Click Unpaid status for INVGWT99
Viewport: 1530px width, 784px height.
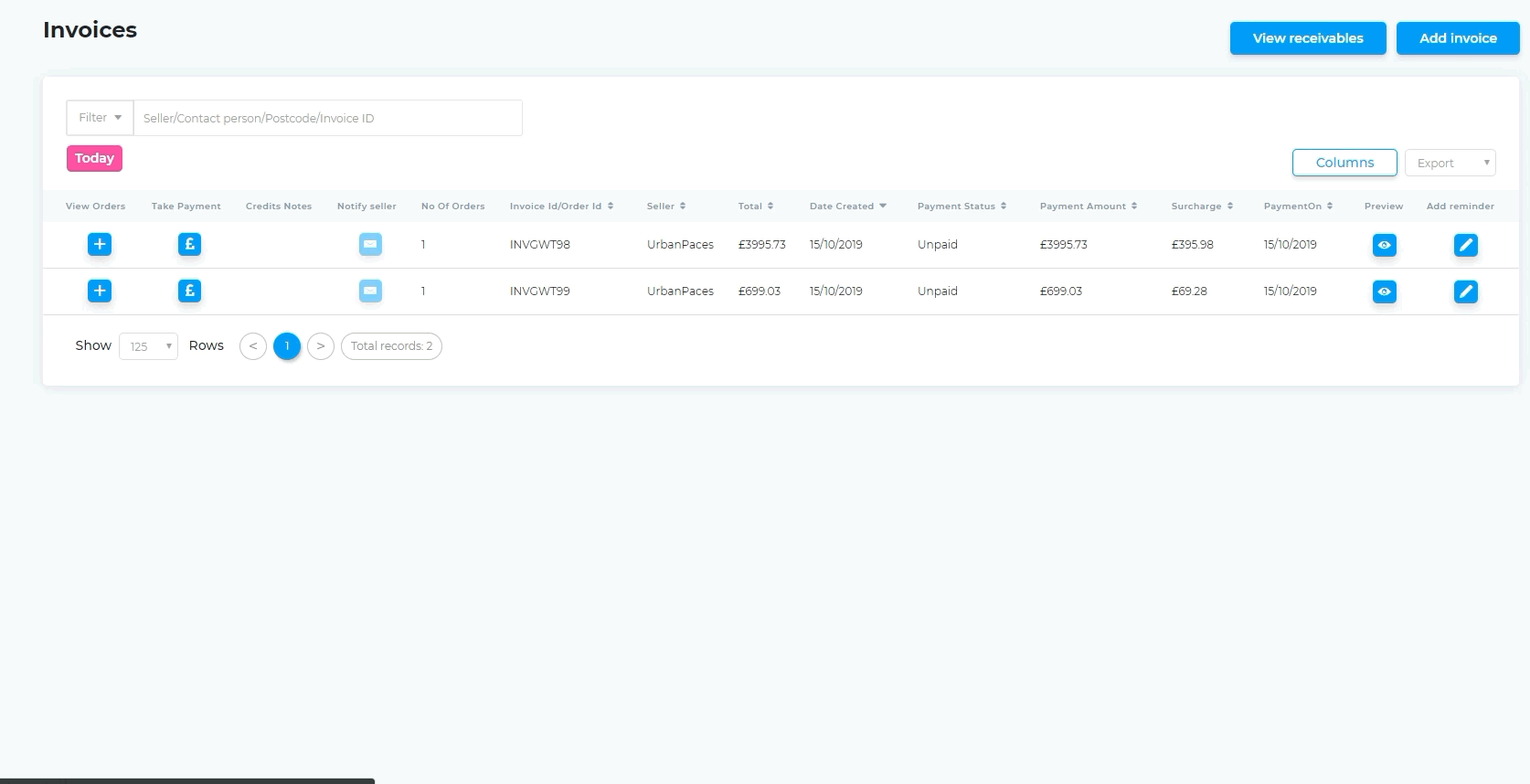click(x=938, y=291)
